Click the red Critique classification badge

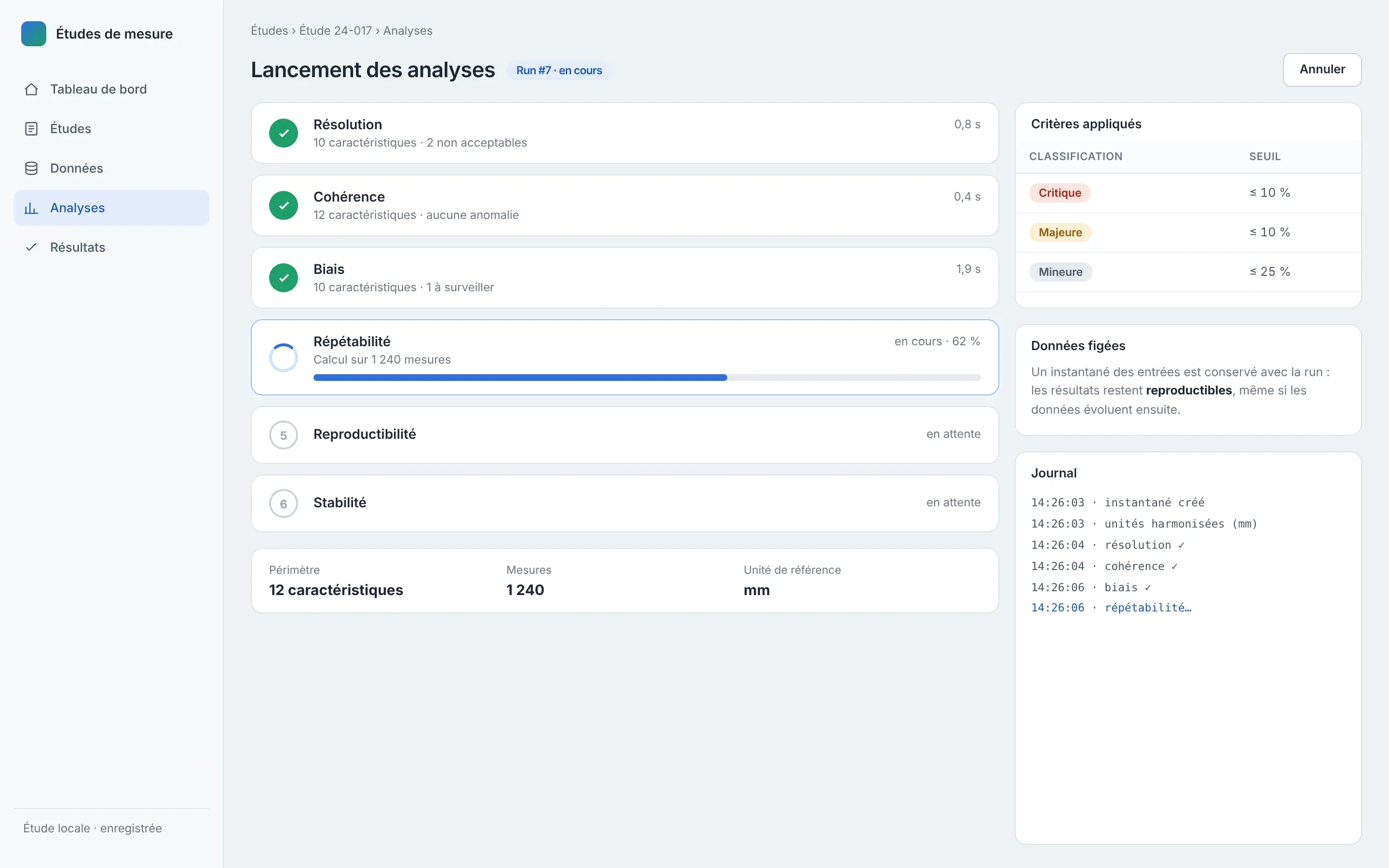pyautogui.click(x=1060, y=193)
